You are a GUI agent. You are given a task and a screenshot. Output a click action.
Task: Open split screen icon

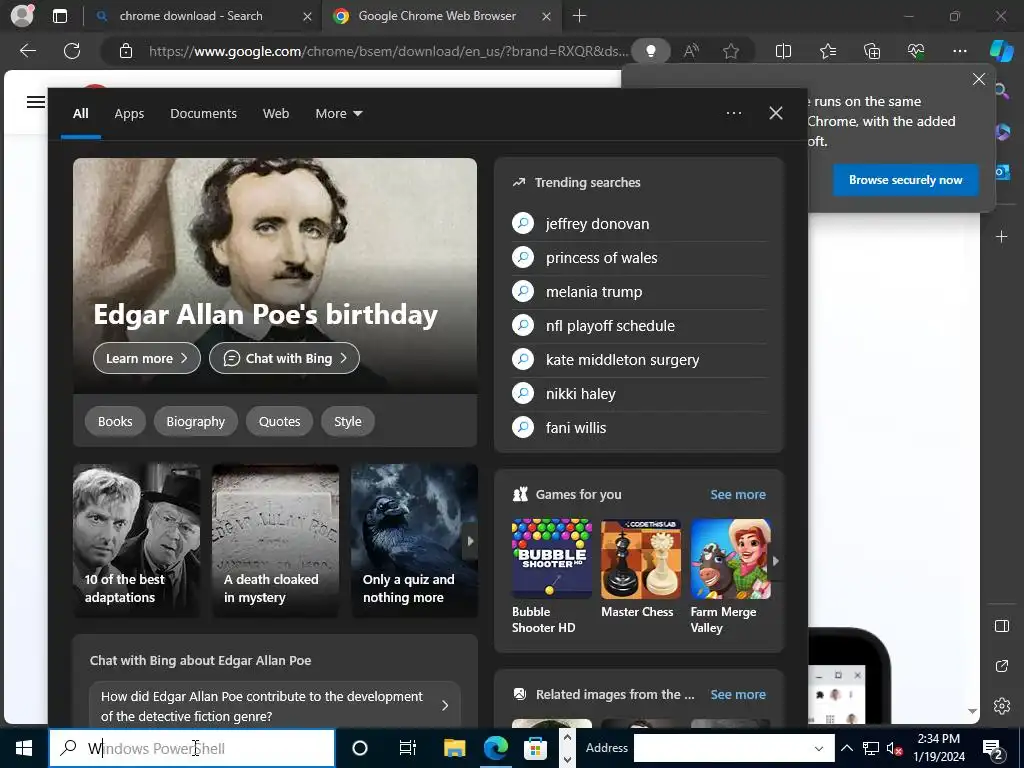[783, 51]
